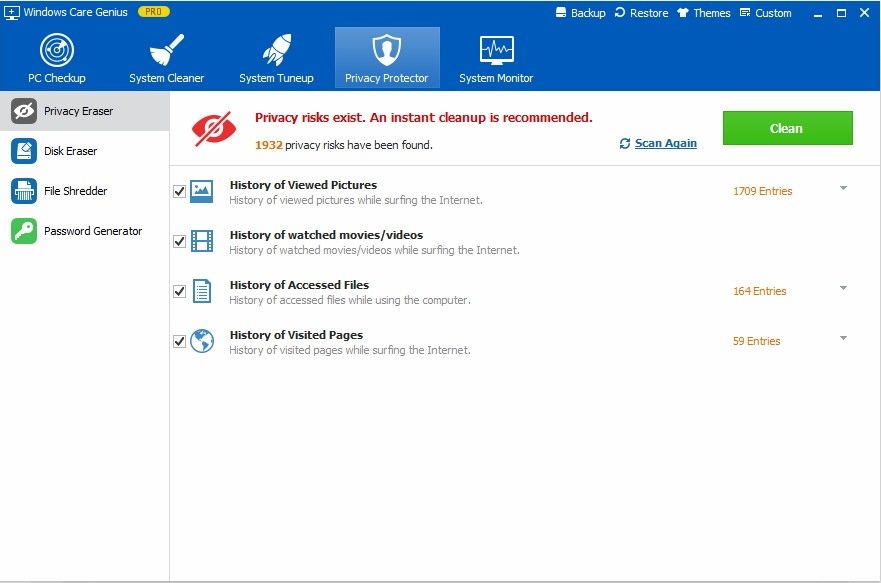Switch to the System Cleaner tab
The height and width of the screenshot is (583, 881).
(166, 58)
